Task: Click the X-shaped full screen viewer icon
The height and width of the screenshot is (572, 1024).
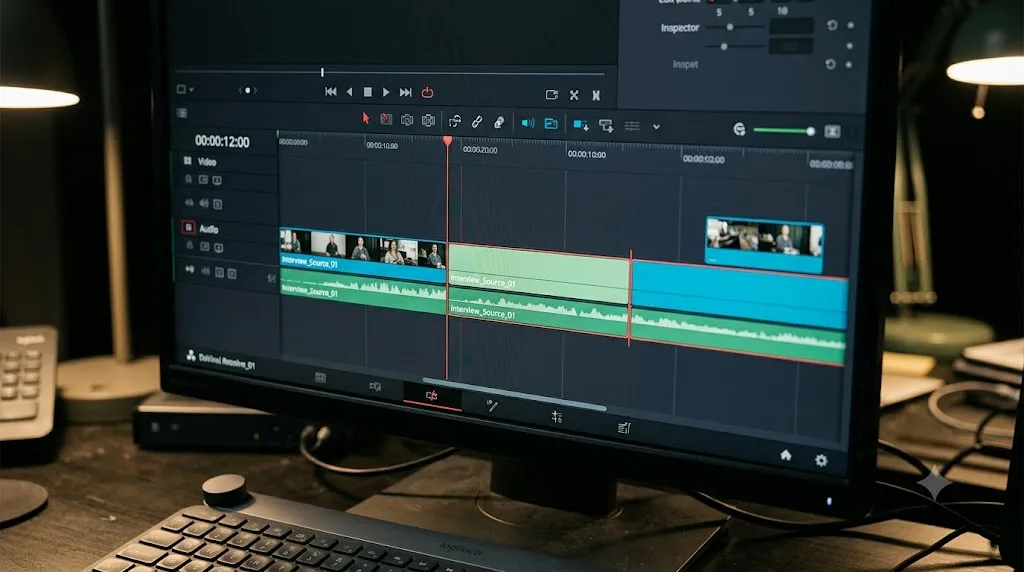Action: pos(574,95)
